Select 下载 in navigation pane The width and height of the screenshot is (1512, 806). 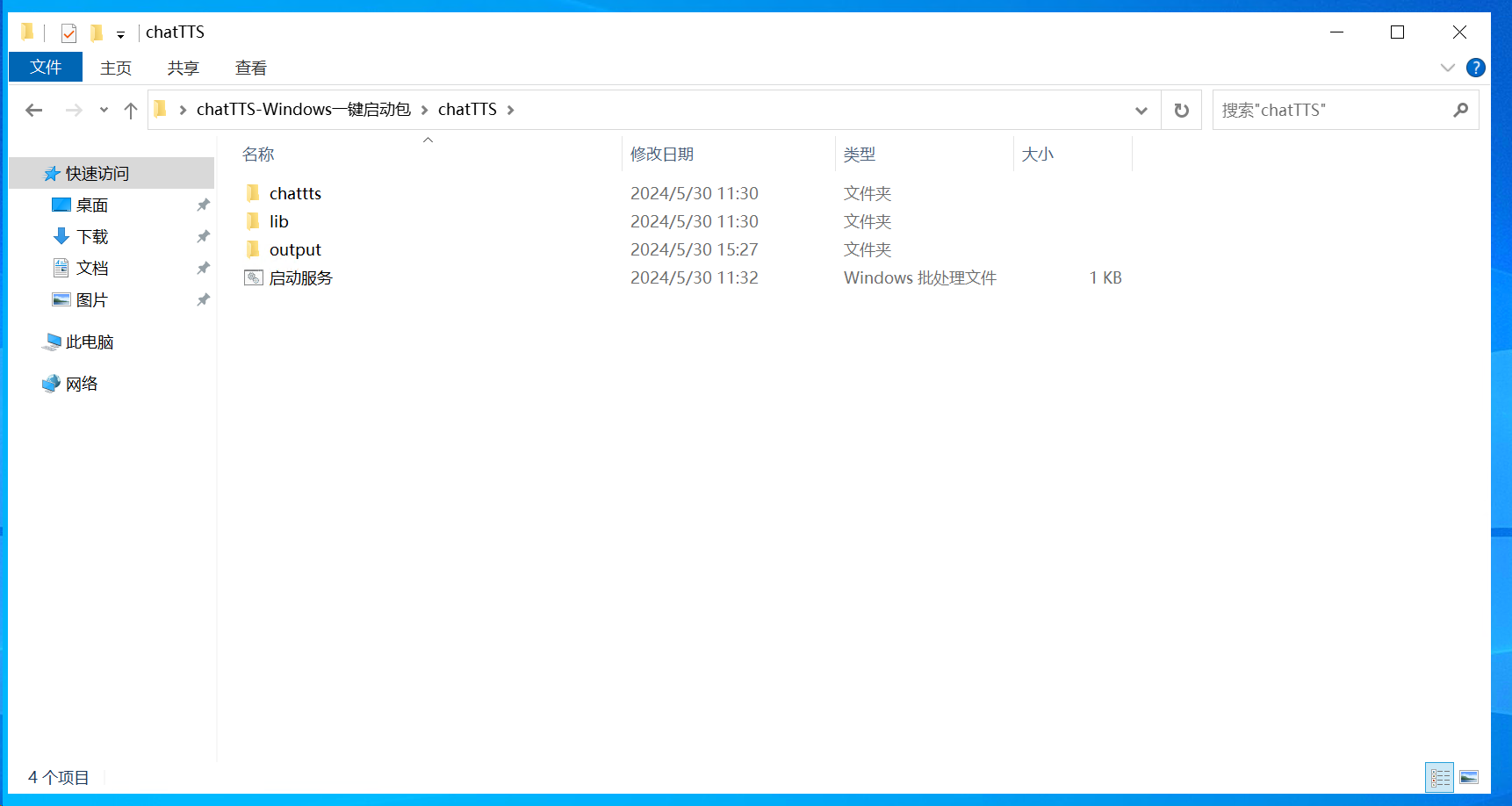tap(92, 236)
